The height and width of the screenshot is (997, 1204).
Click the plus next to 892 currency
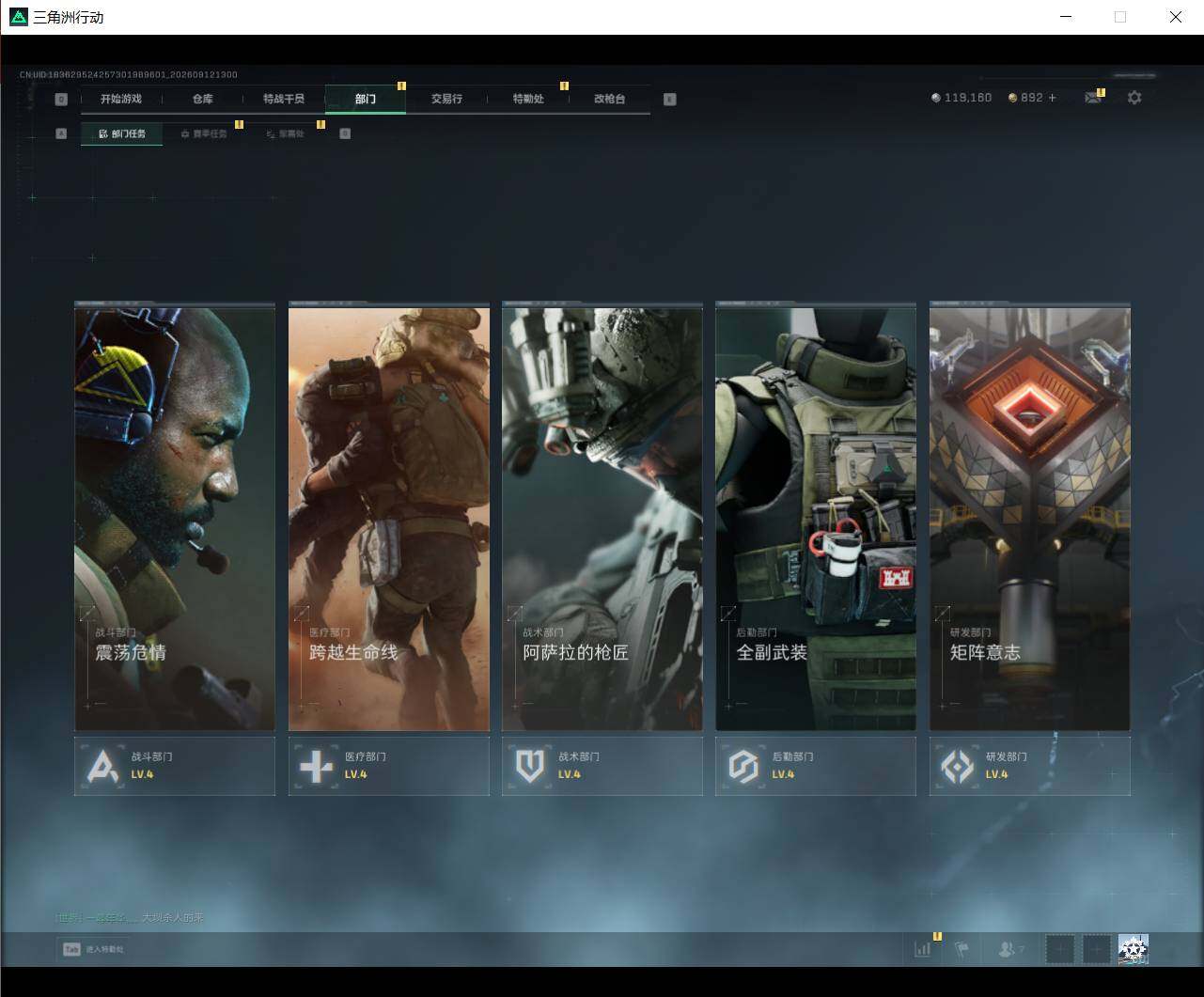coord(1052,98)
